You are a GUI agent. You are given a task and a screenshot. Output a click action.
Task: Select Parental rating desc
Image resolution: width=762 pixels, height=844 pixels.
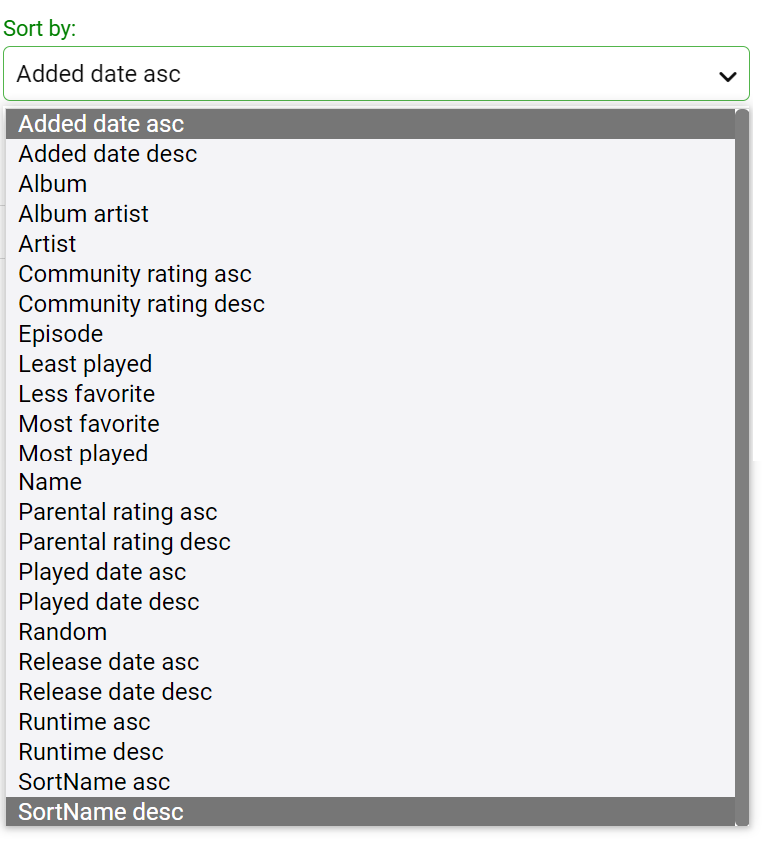[x=125, y=542]
